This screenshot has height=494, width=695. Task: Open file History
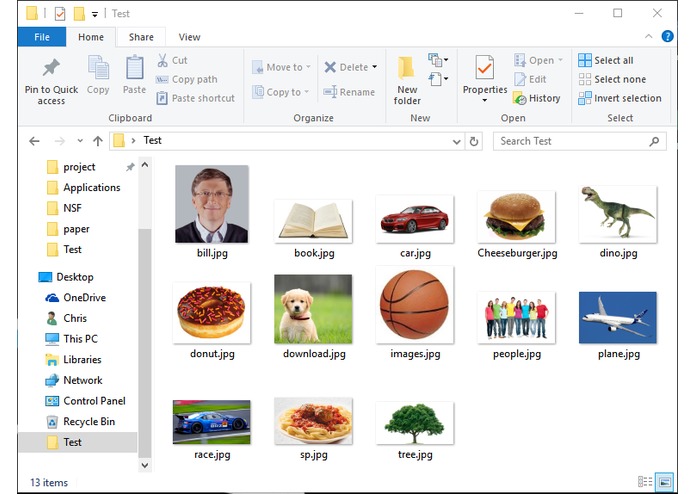537,98
